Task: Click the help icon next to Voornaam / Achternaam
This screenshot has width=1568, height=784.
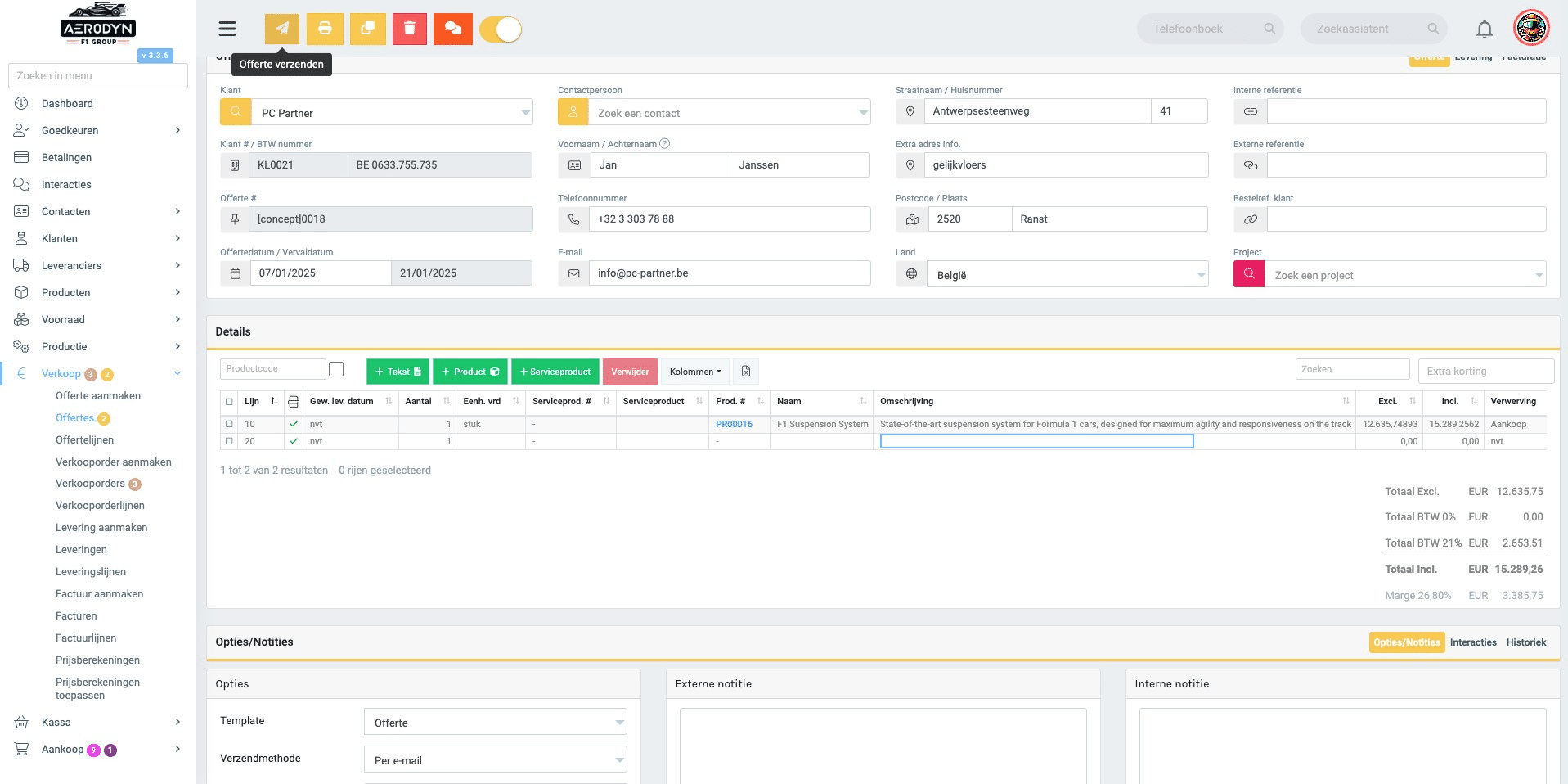Action: point(665,143)
